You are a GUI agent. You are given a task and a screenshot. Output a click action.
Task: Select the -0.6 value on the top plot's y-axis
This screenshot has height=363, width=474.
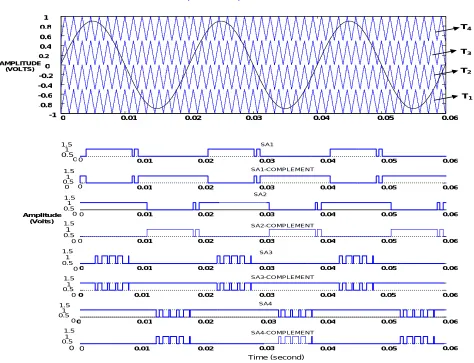[45, 95]
